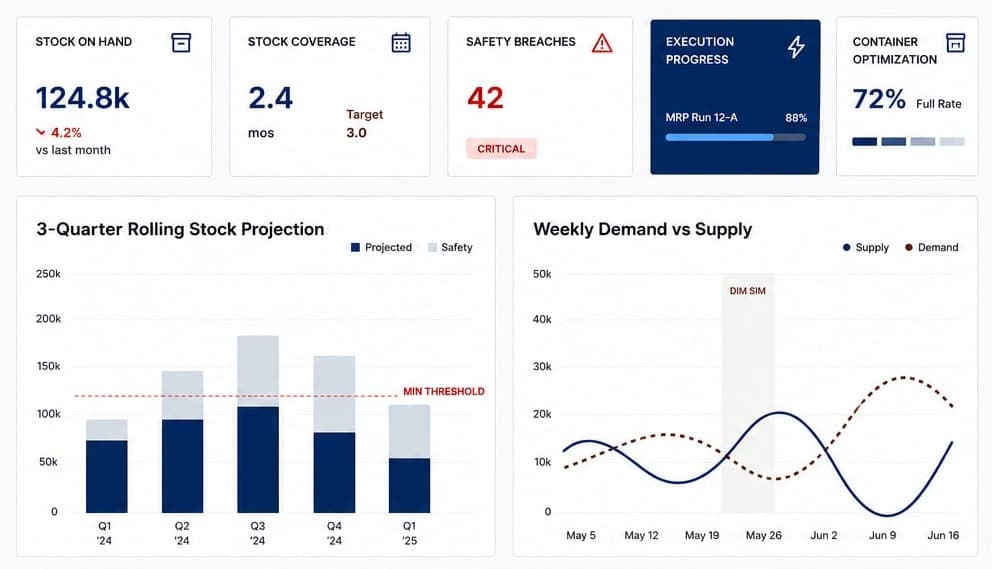This screenshot has height=569, width=992.
Task: Click the STOCK ON HAND heading
Action: point(84,42)
